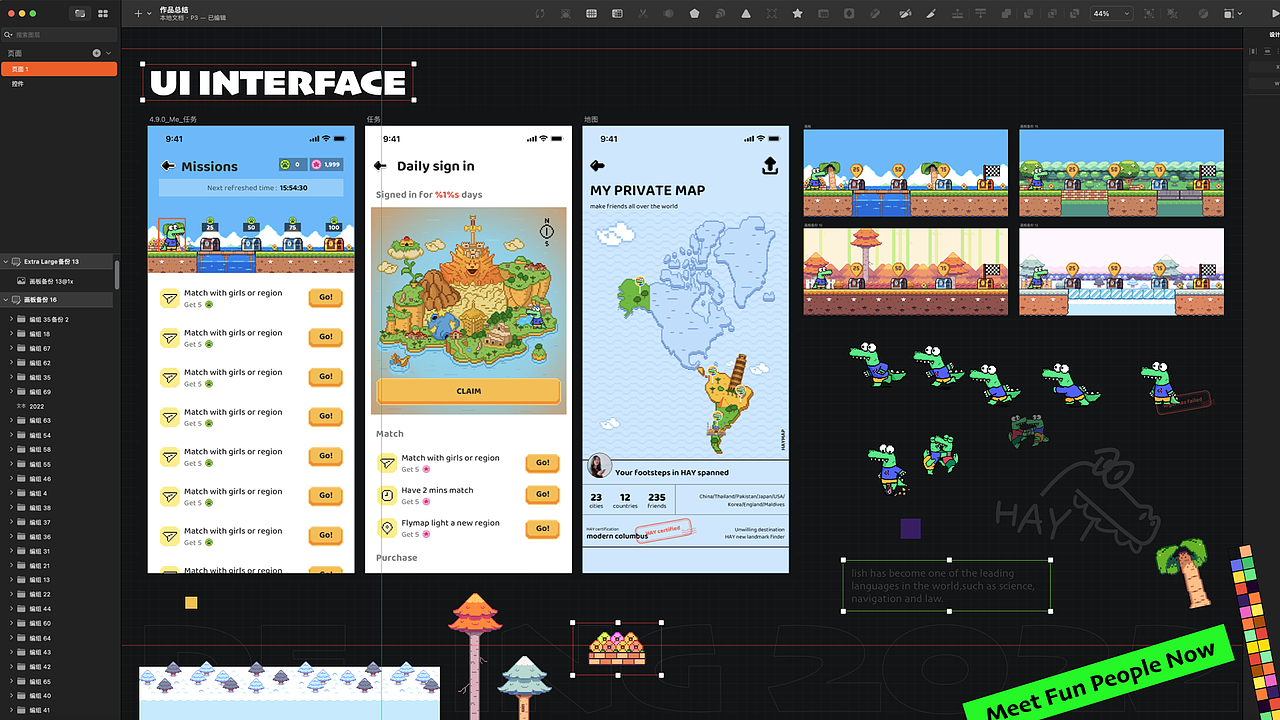1280x720 pixels.
Task: Click the purple square swatch on canvas
Action: click(x=910, y=529)
